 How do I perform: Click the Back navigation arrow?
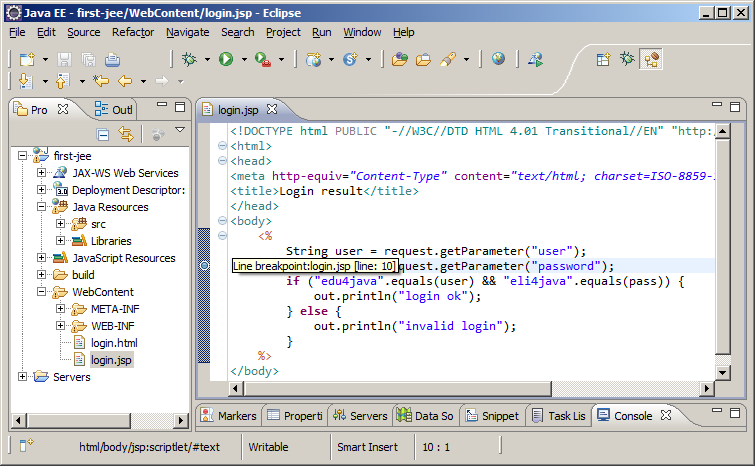click(x=125, y=81)
